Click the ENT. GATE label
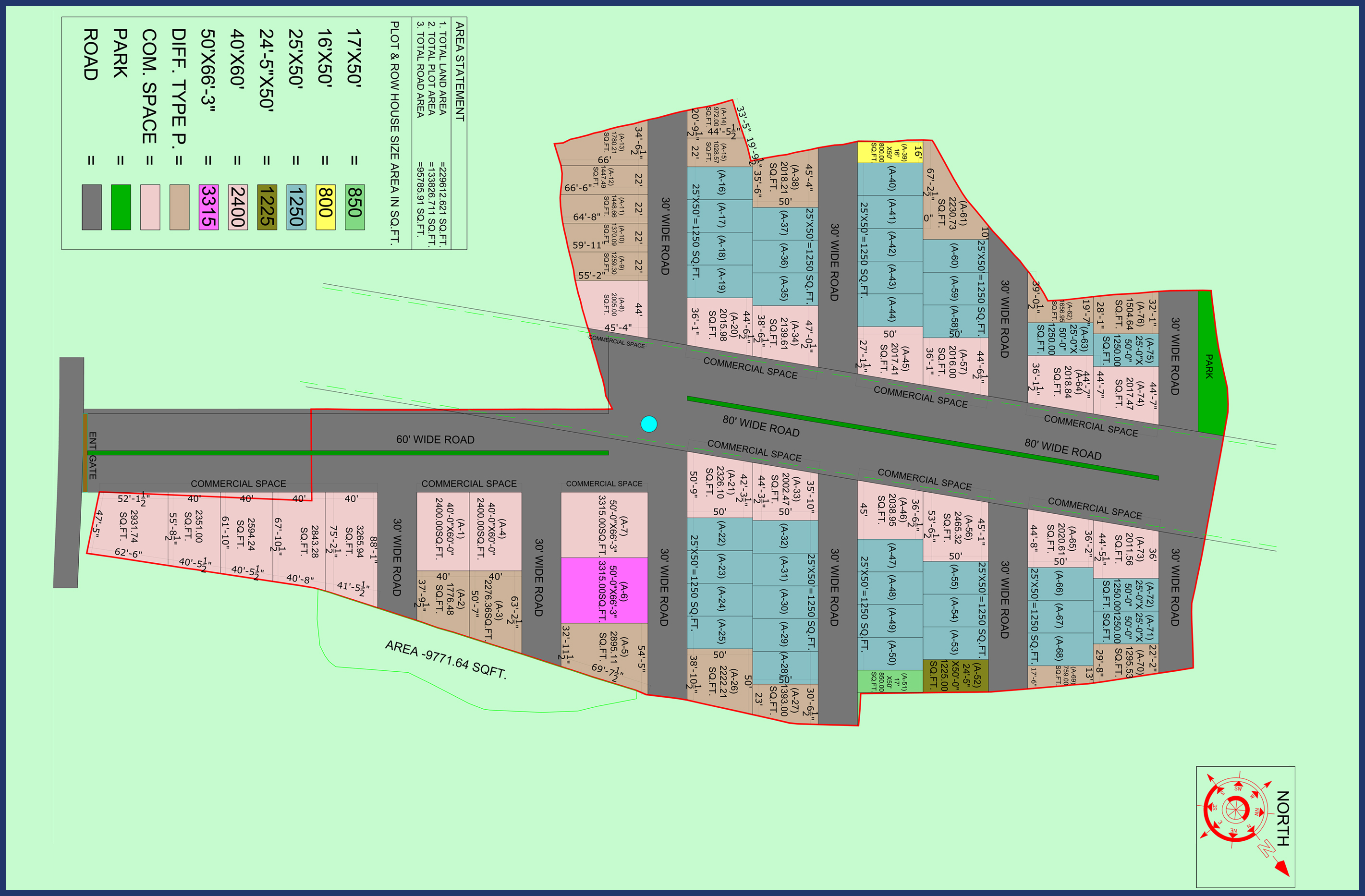This screenshot has height=896, width=1365. click(x=92, y=455)
